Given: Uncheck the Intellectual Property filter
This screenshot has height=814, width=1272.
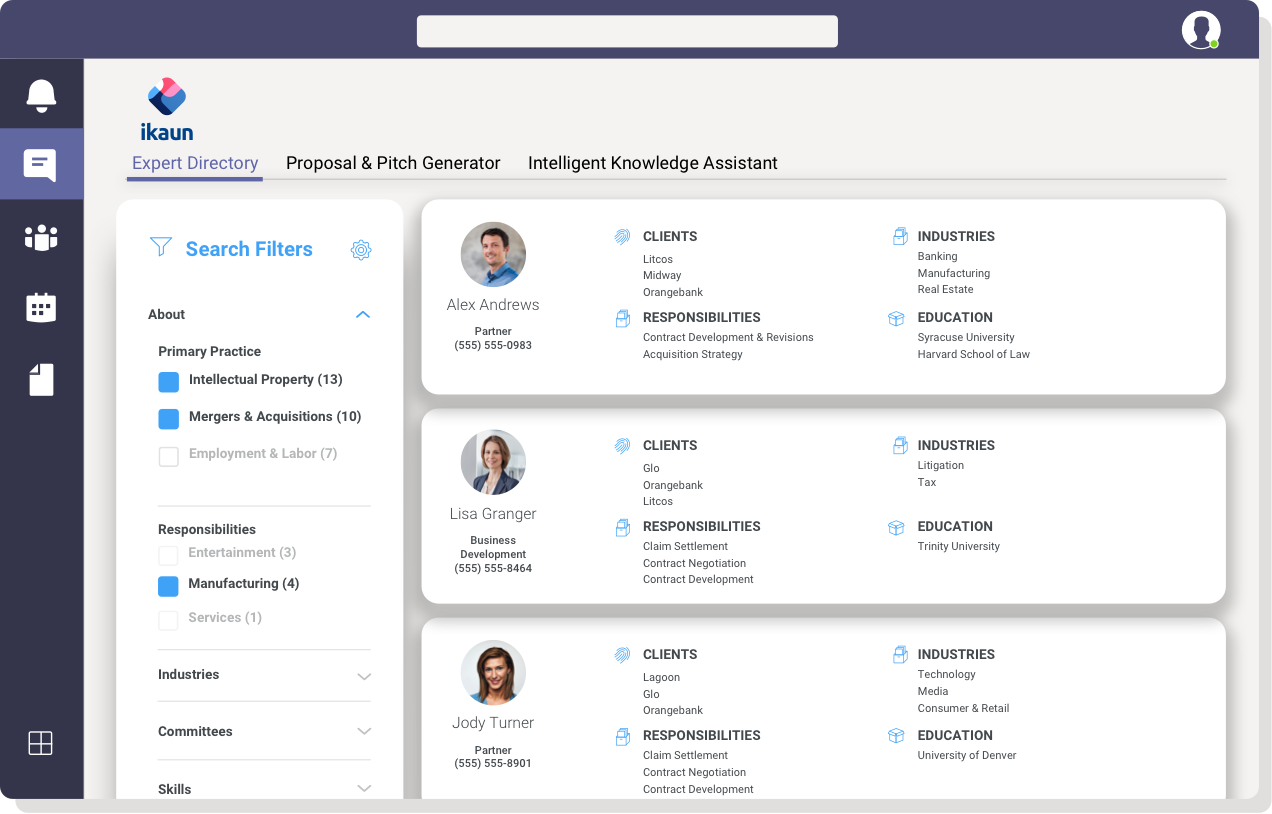Looking at the screenshot, I should (169, 381).
